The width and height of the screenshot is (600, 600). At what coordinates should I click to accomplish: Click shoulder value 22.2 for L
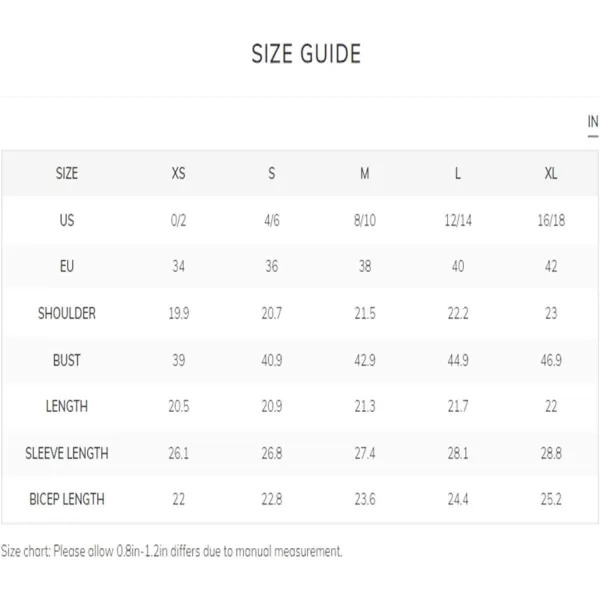click(458, 313)
